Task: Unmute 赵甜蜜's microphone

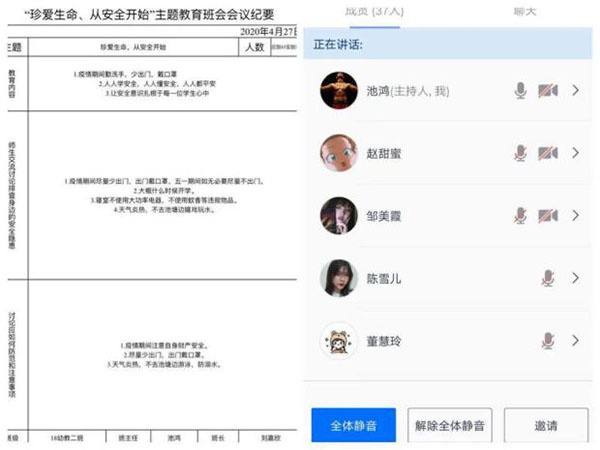Action: (x=520, y=153)
